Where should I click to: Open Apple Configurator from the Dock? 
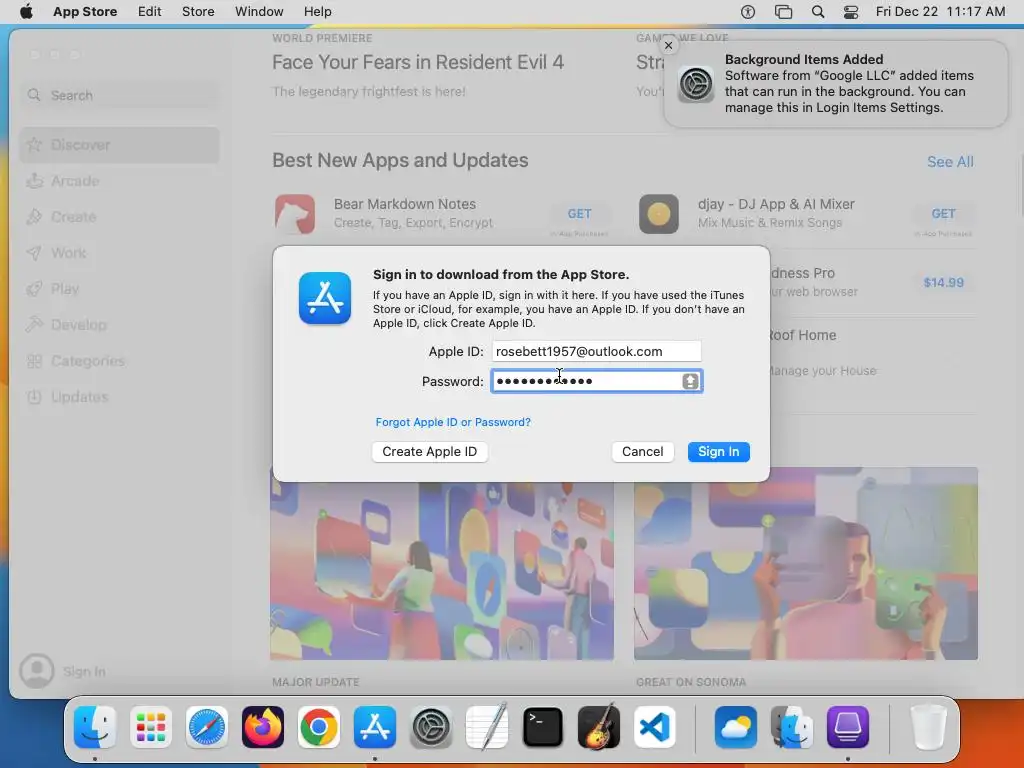coord(848,727)
